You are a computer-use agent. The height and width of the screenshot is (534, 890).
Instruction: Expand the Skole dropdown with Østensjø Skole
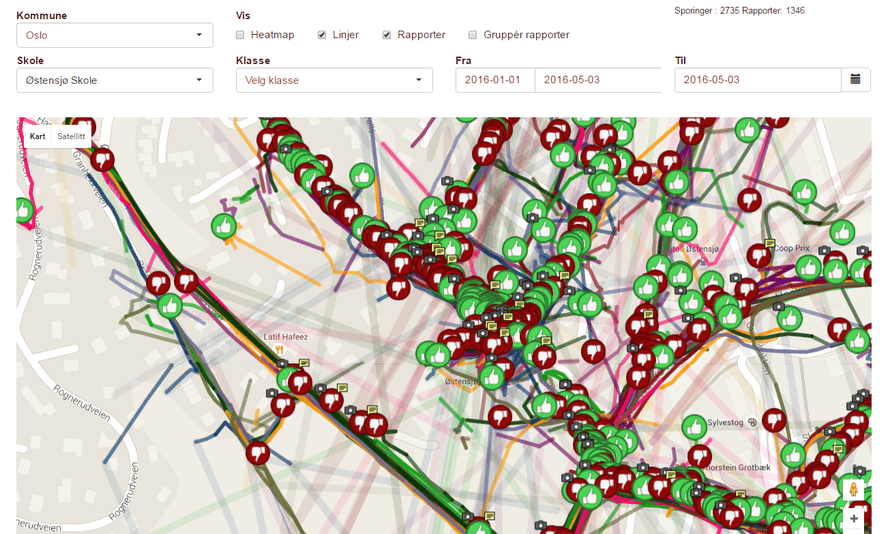114,80
